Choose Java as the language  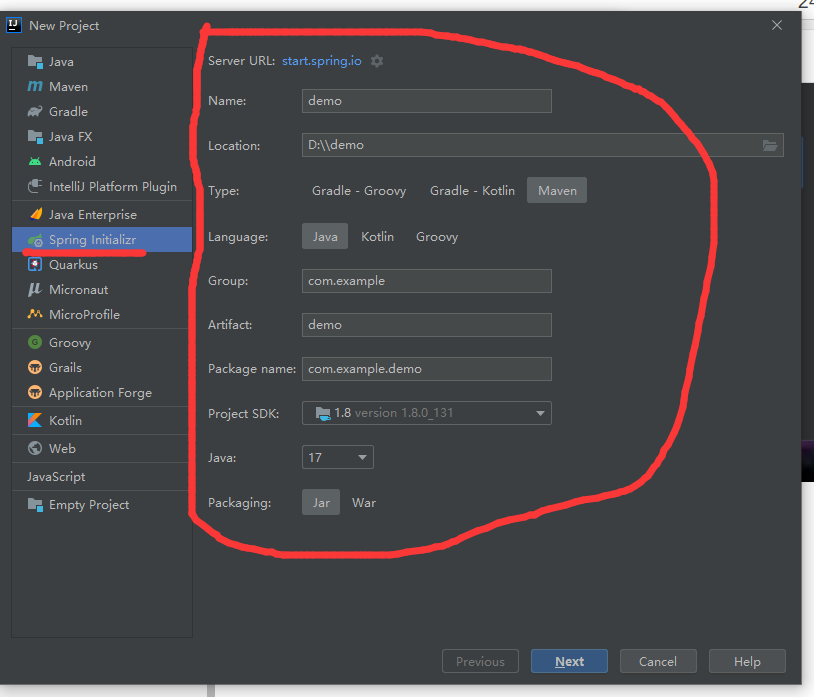click(325, 237)
